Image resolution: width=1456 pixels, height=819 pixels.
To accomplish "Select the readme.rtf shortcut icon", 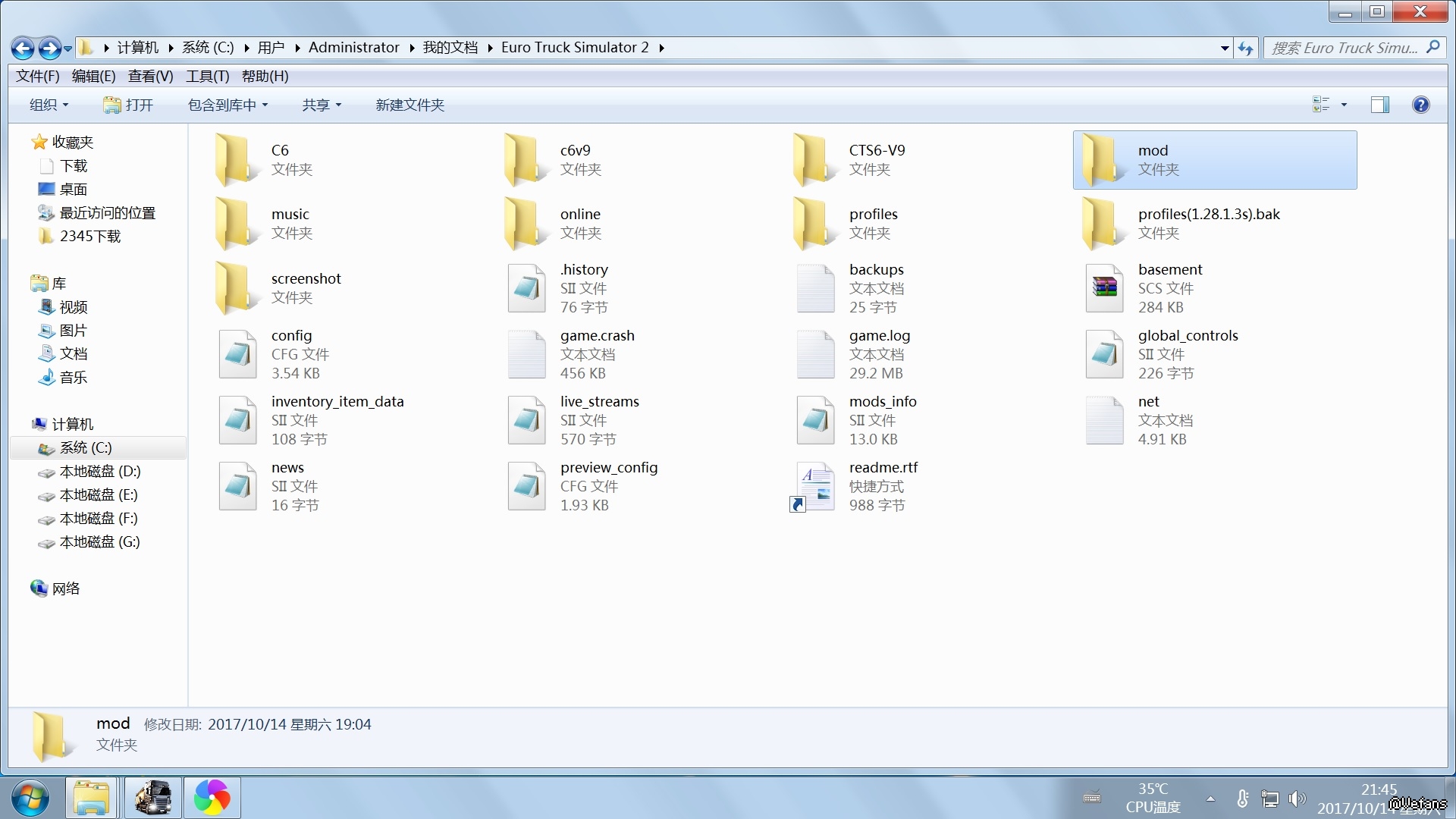I will (815, 486).
